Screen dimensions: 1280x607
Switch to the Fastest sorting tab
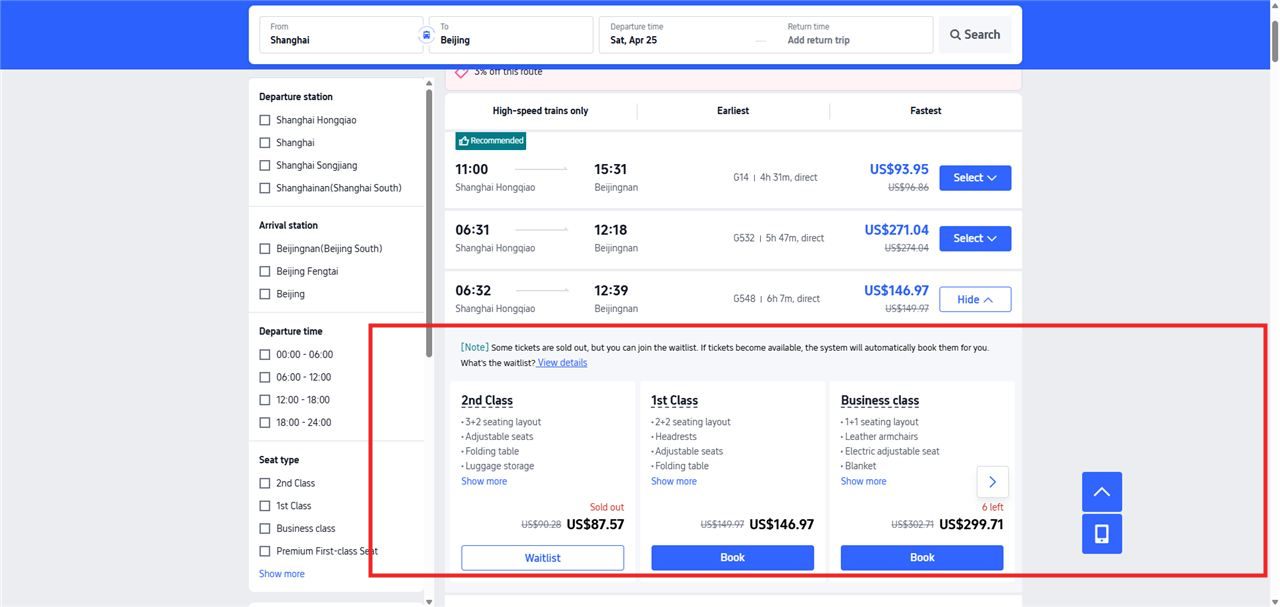(925, 111)
